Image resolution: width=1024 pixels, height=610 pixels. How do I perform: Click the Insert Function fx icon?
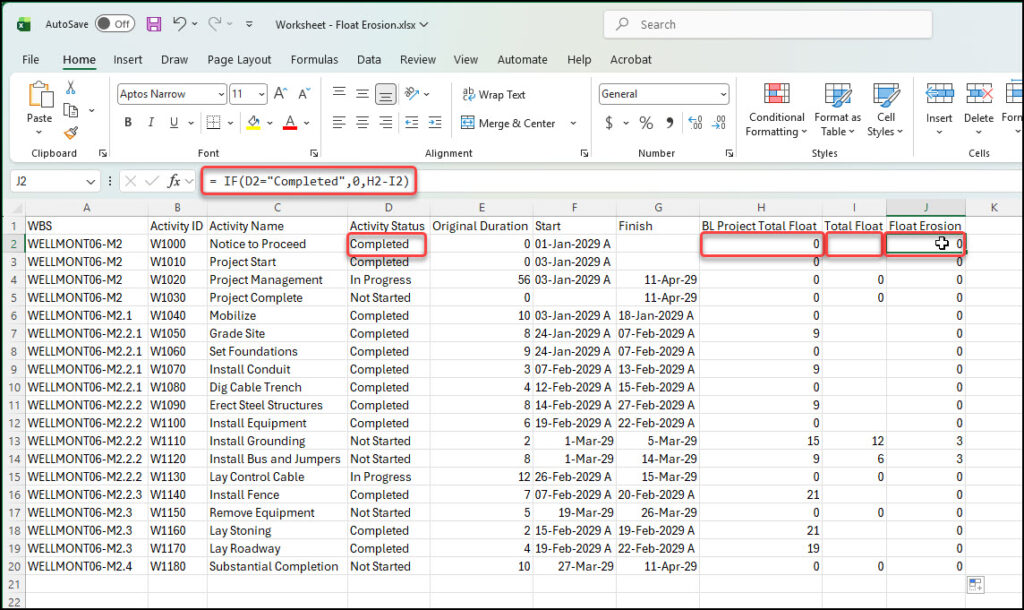(x=174, y=181)
